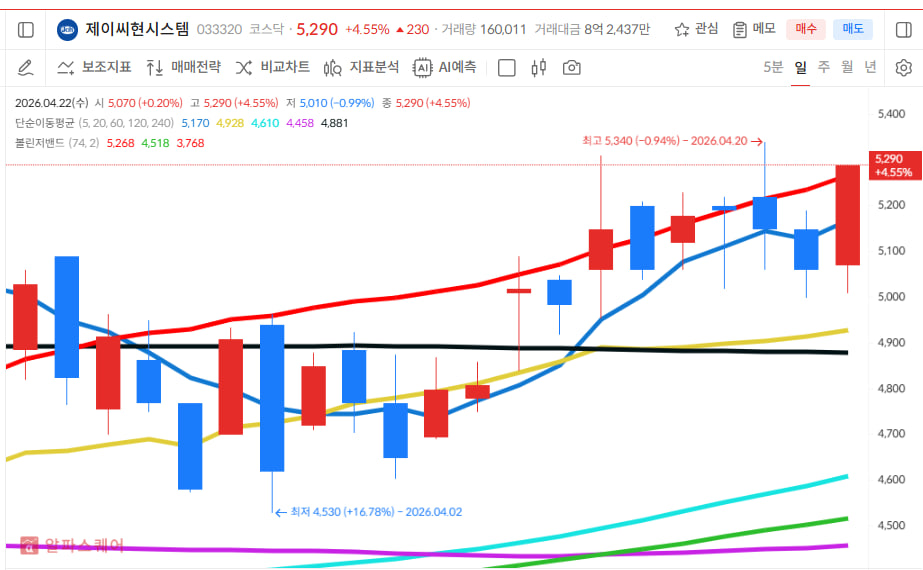Open 지표분석 indicator analysis
923x570 pixels.
click(361, 68)
